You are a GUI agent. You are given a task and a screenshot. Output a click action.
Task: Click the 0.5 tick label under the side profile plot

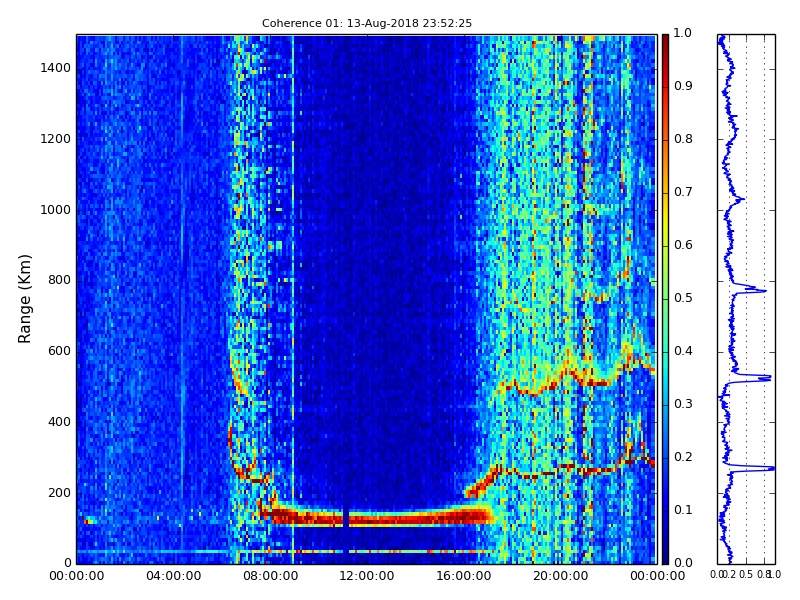(746, 574)
